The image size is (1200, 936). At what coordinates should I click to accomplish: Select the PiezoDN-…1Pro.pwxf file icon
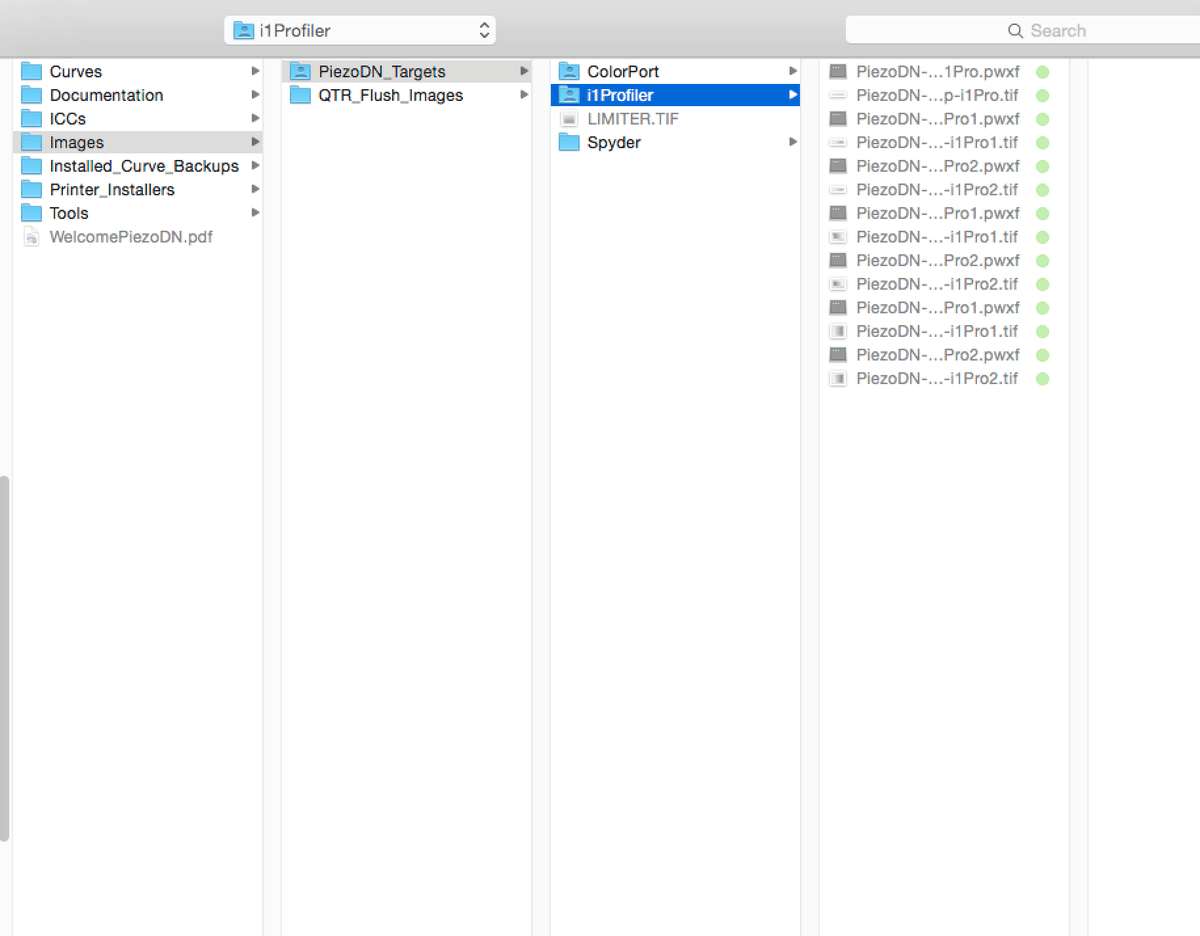point(838,72)
